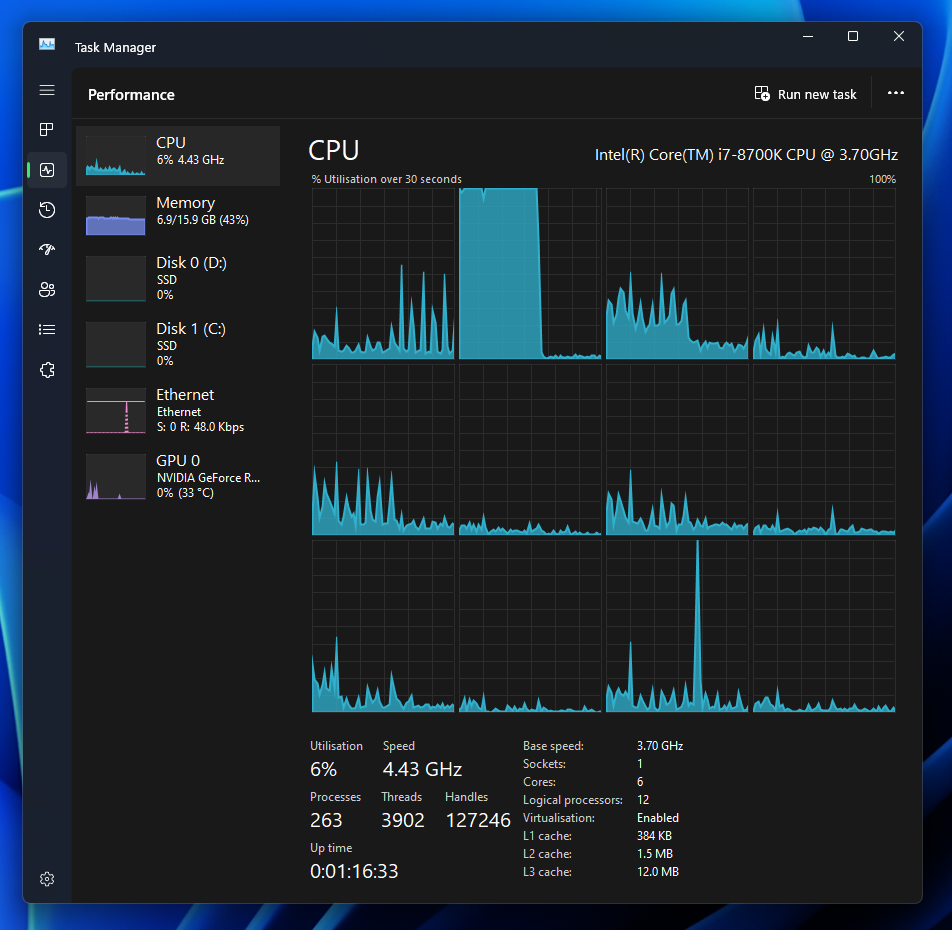Open the Users page icon
952x930 pixels.
[47, 290]
